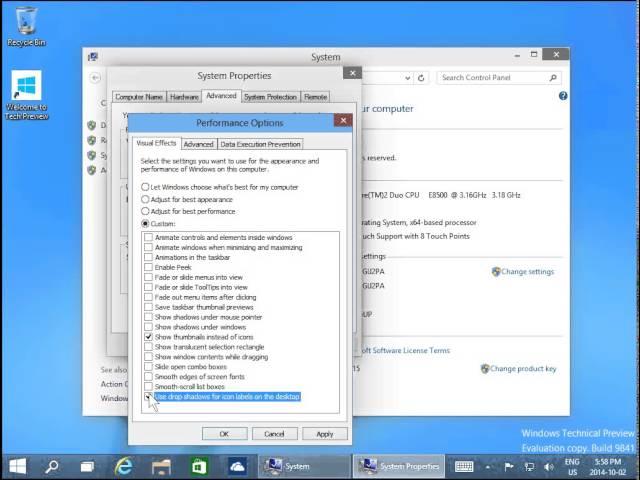Open Task View on the taskbar
The image size is (640, 480).
tap(87, 466)
